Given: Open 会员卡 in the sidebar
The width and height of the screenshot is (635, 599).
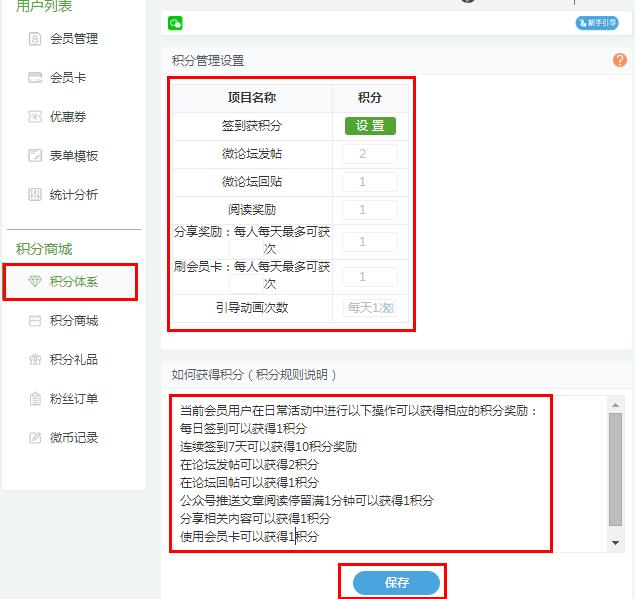Looking at the screenshot, I should coord(68,77).
